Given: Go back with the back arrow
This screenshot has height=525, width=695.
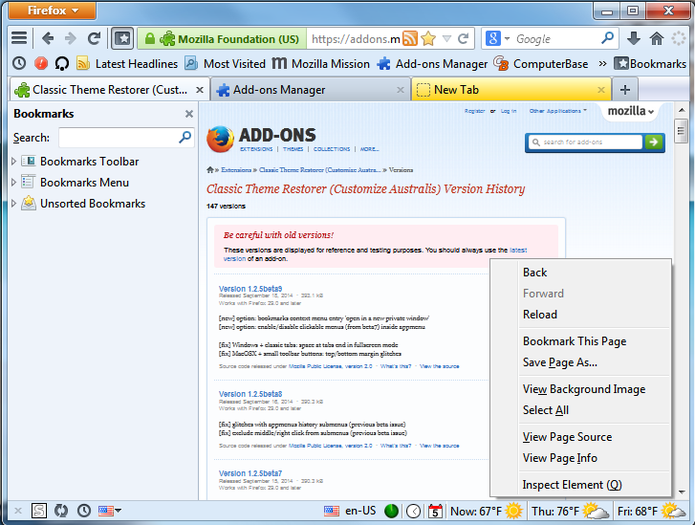Looking at the screenshot, I should click(x=48, y=39).
